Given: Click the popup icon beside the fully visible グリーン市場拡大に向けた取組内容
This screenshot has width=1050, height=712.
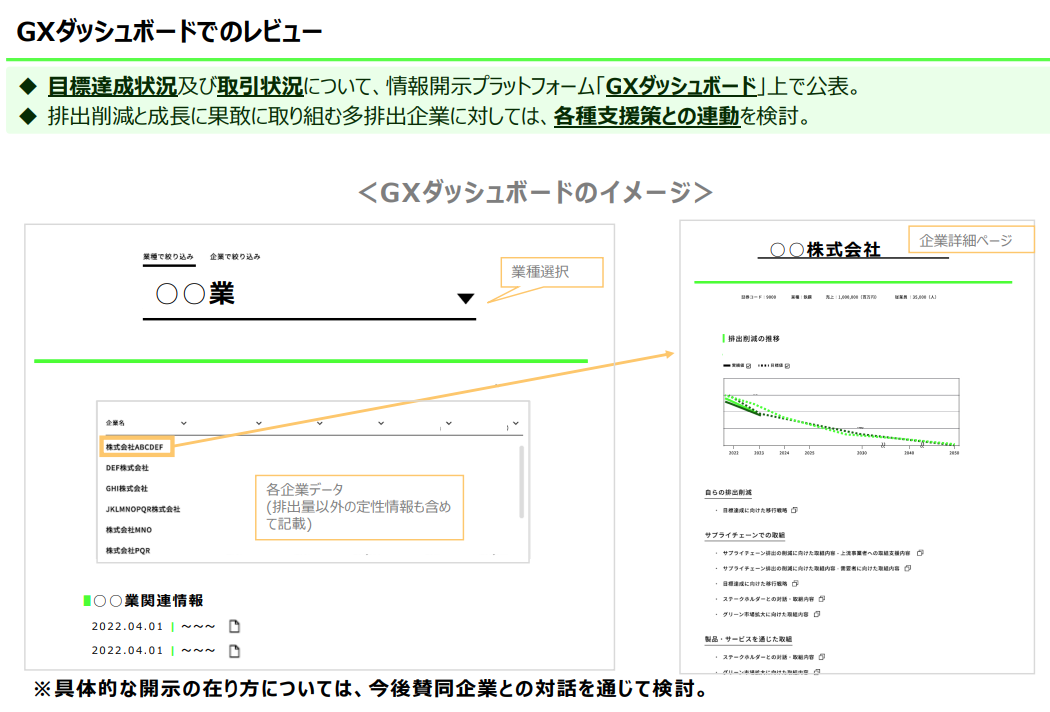Looking at the screenshot, I should [817, 614].
